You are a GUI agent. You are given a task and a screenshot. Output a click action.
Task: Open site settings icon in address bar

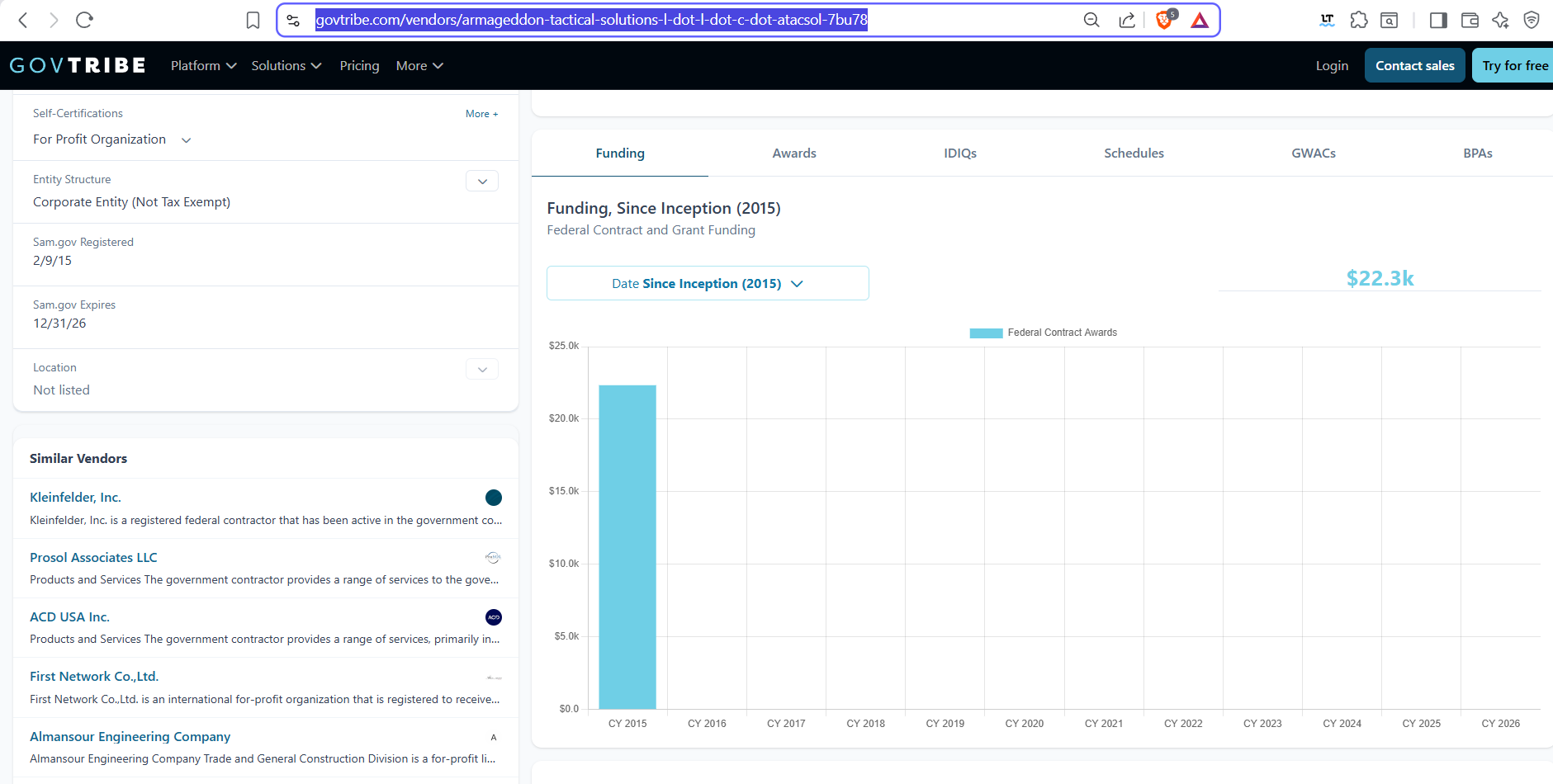pyautogui.click(x=293, y=20)
